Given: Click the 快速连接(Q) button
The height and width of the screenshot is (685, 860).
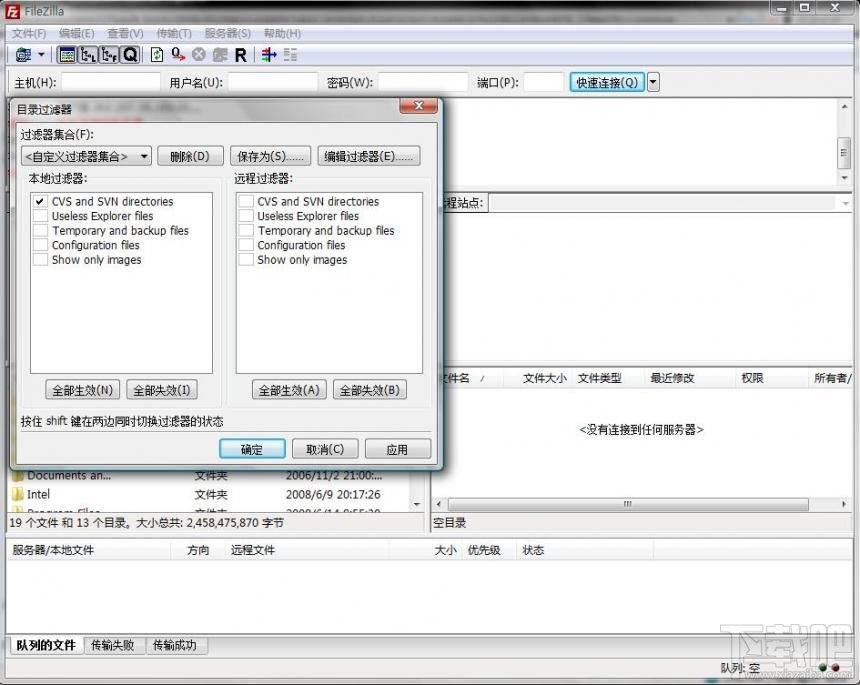Looking at the screenshot, I should click(x=607, y=82).
